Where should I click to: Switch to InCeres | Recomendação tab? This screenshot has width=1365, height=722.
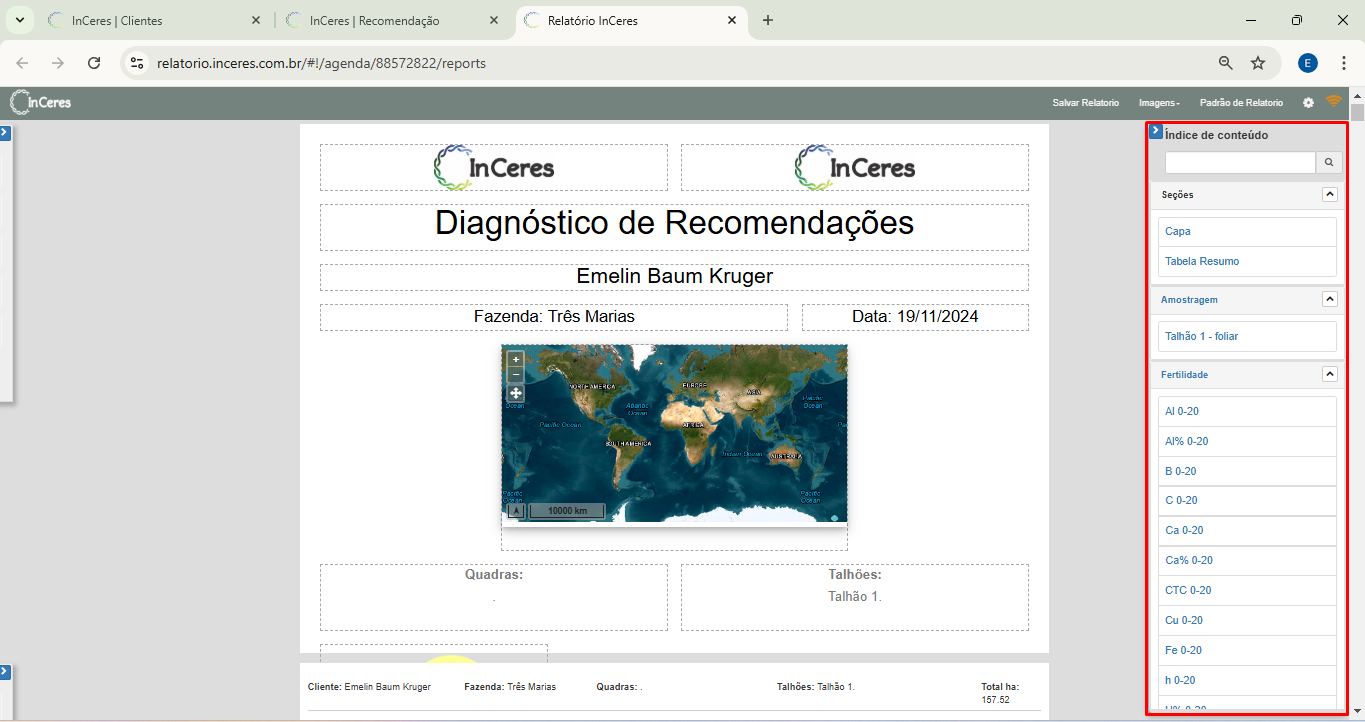click(x=393, y=20)
